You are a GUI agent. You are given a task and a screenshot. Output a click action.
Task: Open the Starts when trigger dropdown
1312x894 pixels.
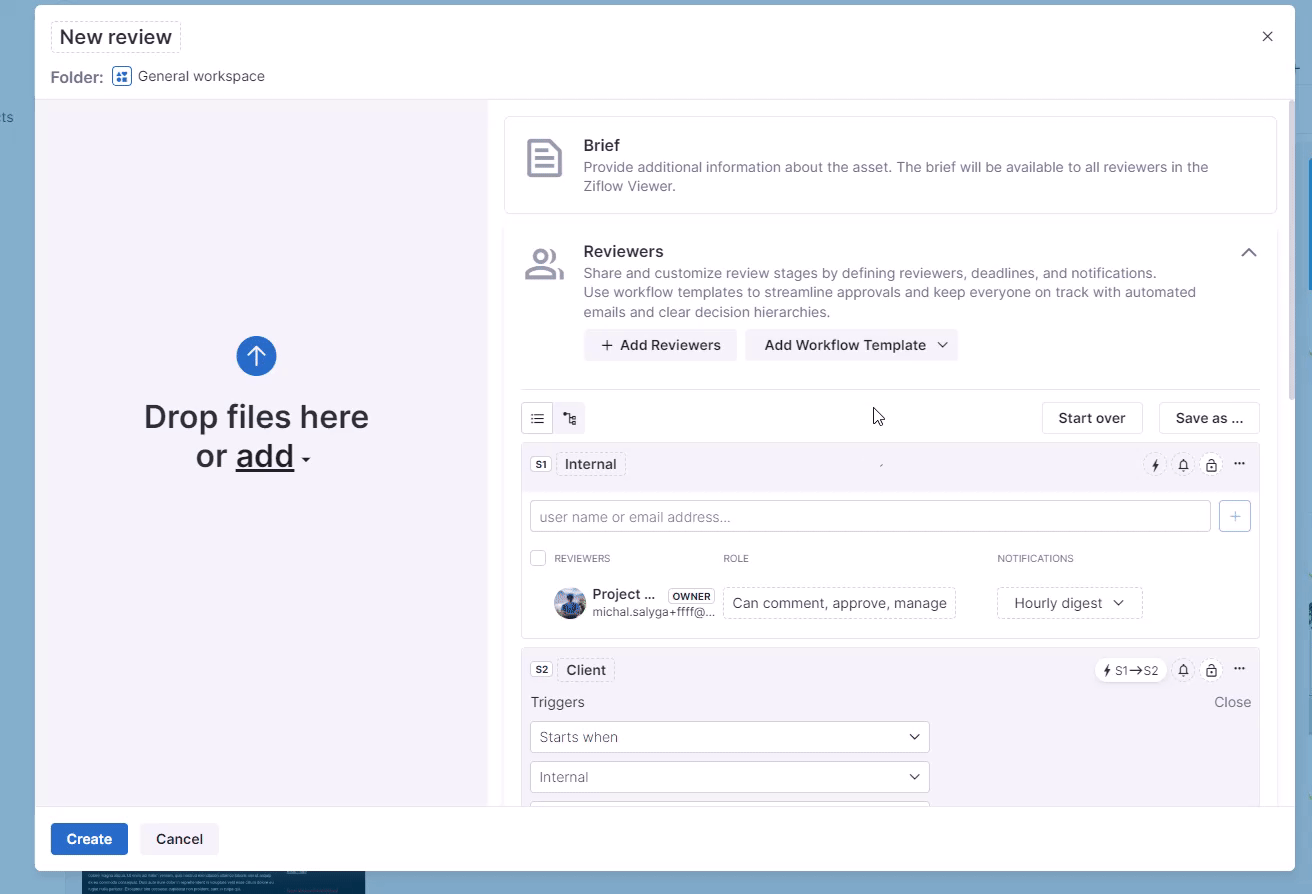[730, 737]
